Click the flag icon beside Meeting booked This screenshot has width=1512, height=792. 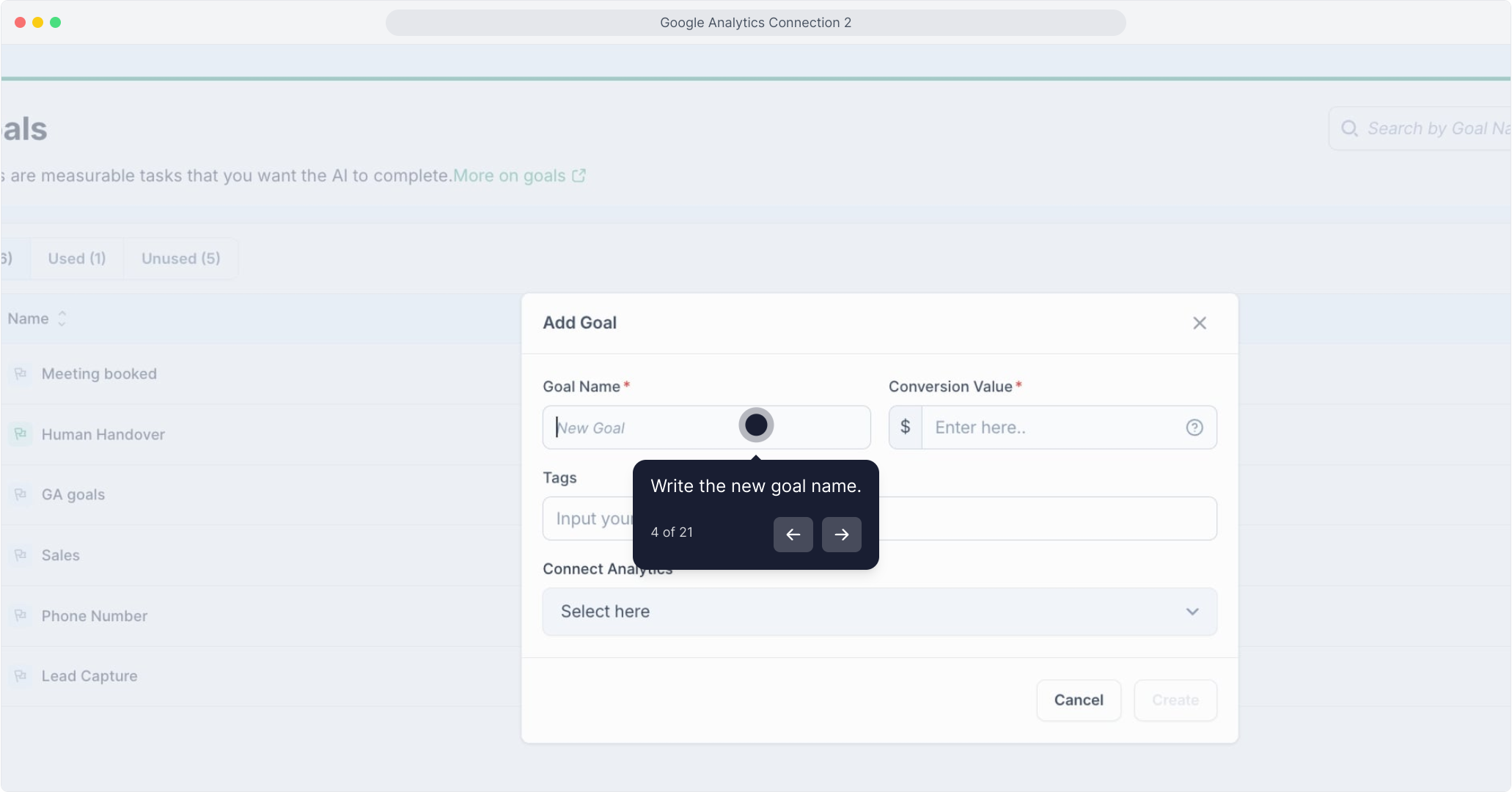(x=21, y=374)
